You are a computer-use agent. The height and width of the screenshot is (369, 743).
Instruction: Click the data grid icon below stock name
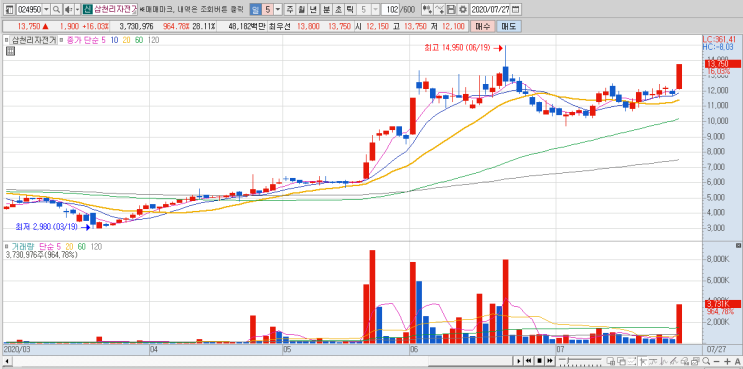click(x=9, y=51)
